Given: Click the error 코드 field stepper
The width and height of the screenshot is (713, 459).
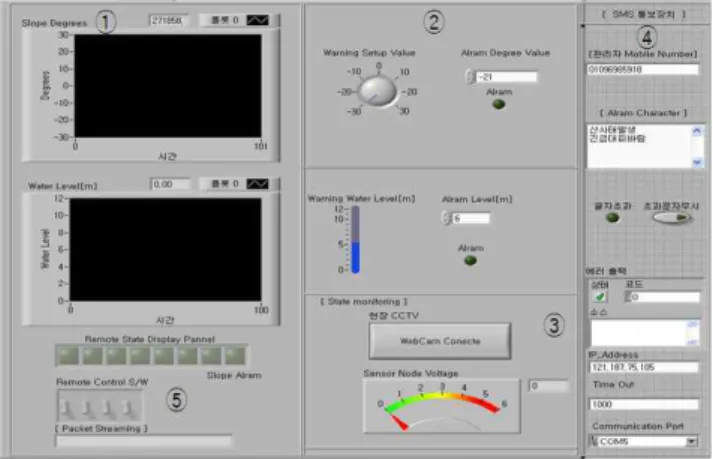Looking at the screenshot, I should (x=628, y=297).
